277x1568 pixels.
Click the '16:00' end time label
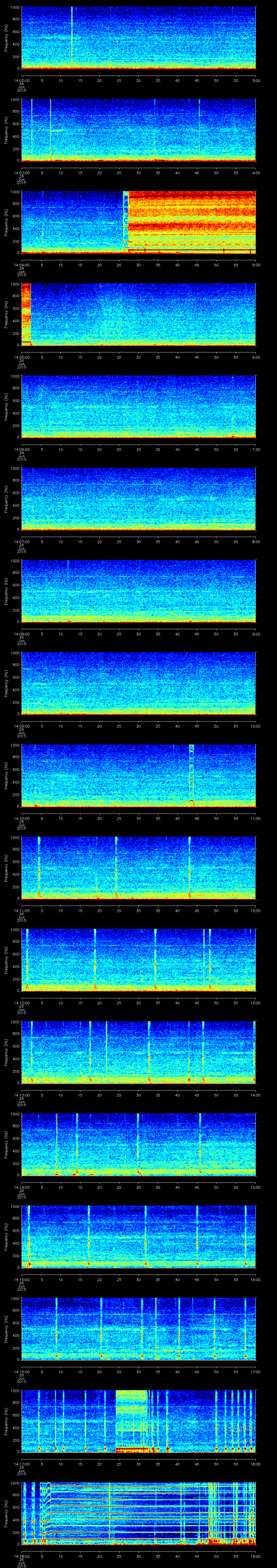(x=255, y=1279)
